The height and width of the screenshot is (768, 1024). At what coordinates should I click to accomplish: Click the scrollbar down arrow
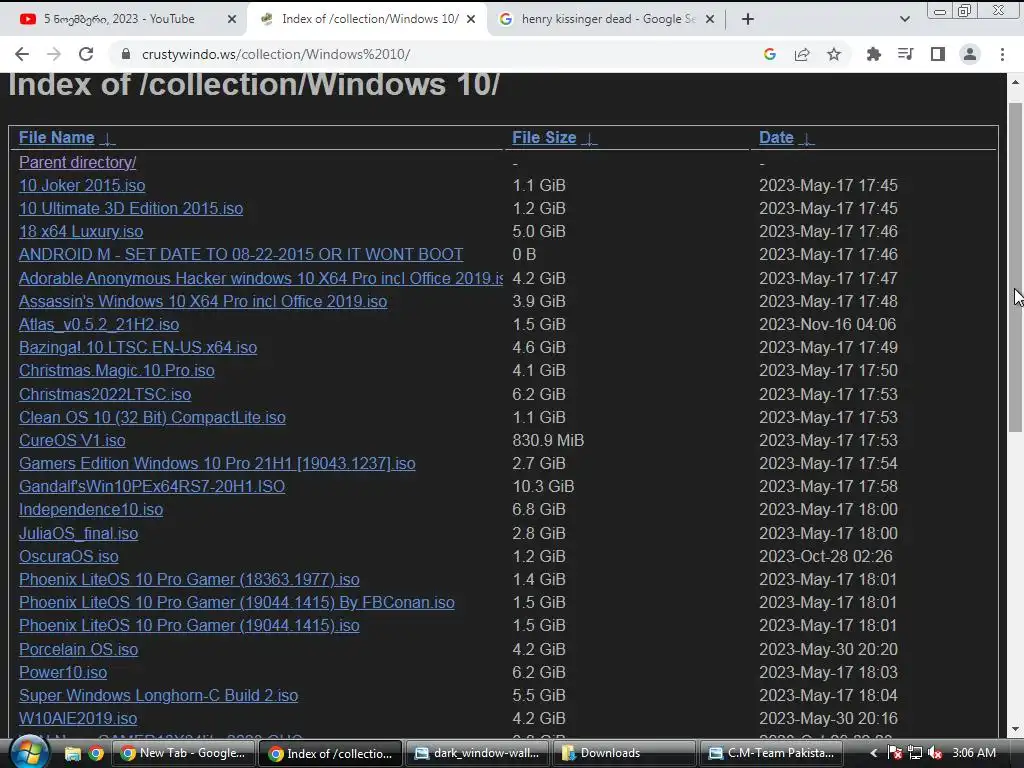tap(1015, 729)
